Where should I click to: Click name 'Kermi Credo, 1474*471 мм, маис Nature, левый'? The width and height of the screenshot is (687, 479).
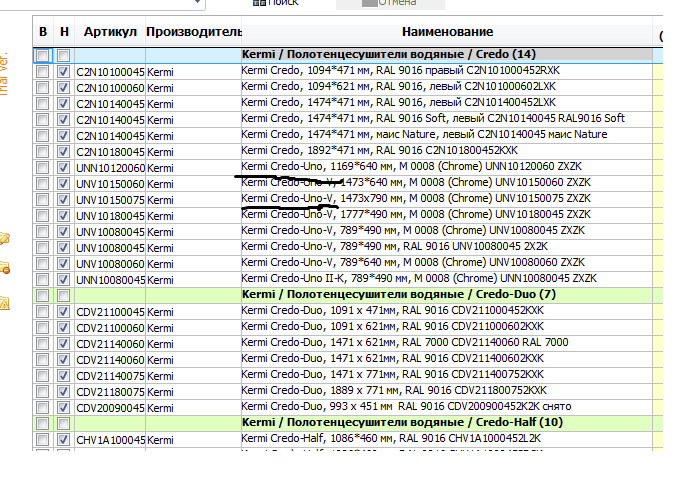pos(424,134)
